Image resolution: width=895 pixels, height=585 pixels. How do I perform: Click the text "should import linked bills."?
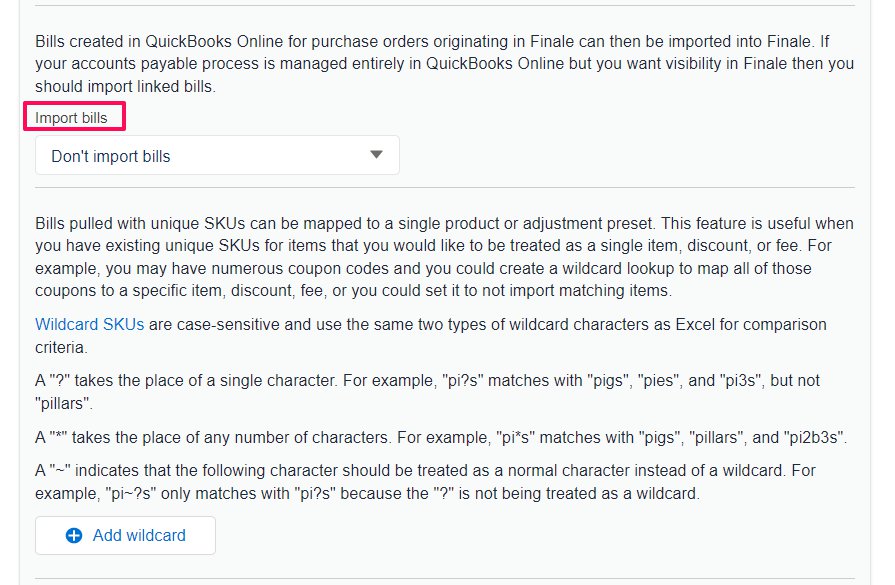click(126, 86)
